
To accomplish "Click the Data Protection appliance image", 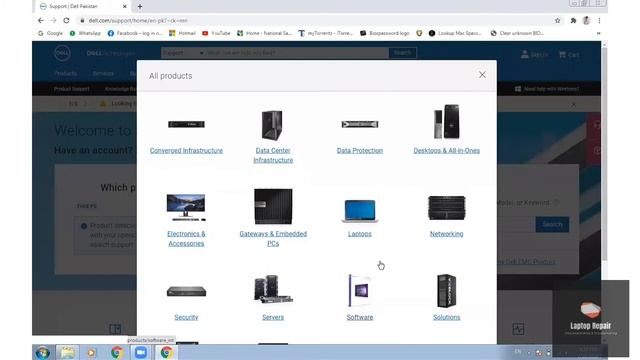I will pos(360,124).
